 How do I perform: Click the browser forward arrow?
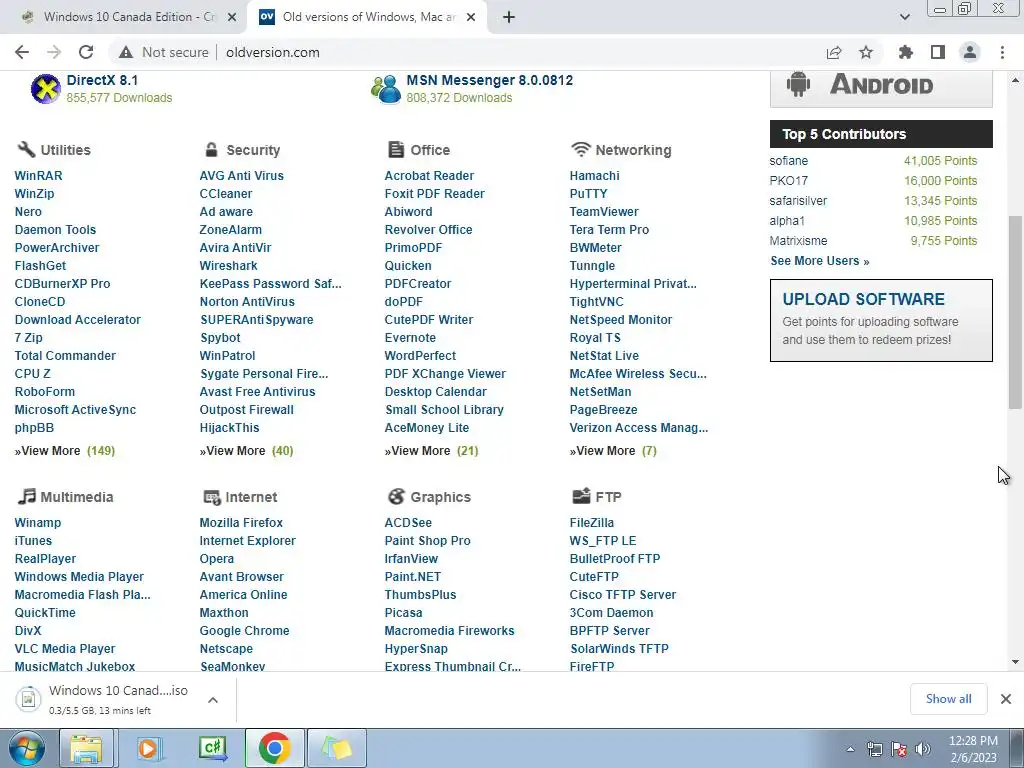click(54, 52)
